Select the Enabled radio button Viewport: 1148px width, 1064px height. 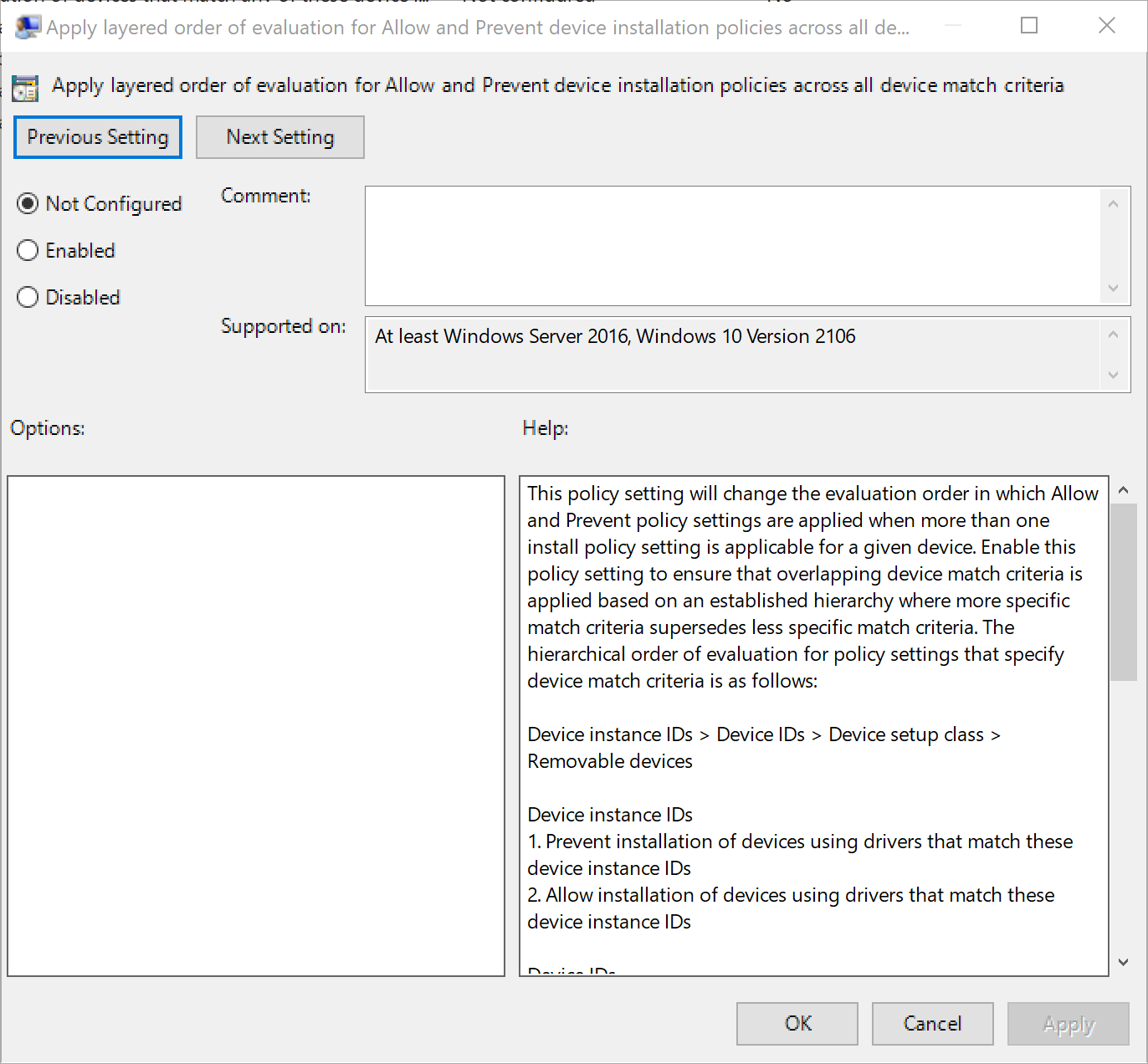click(x=28, y=251)
